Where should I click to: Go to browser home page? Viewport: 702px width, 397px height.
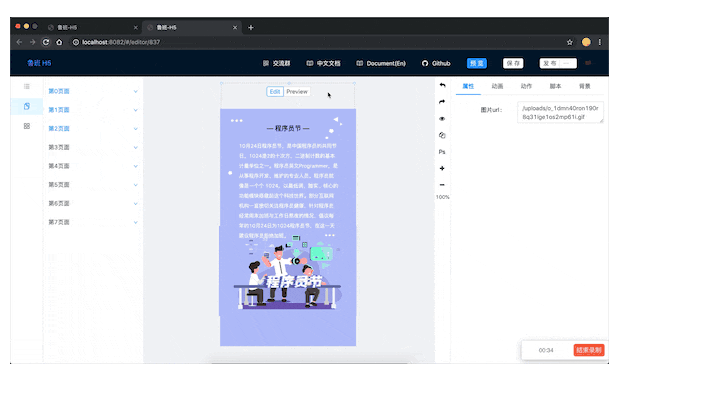[x=59, y=42]
